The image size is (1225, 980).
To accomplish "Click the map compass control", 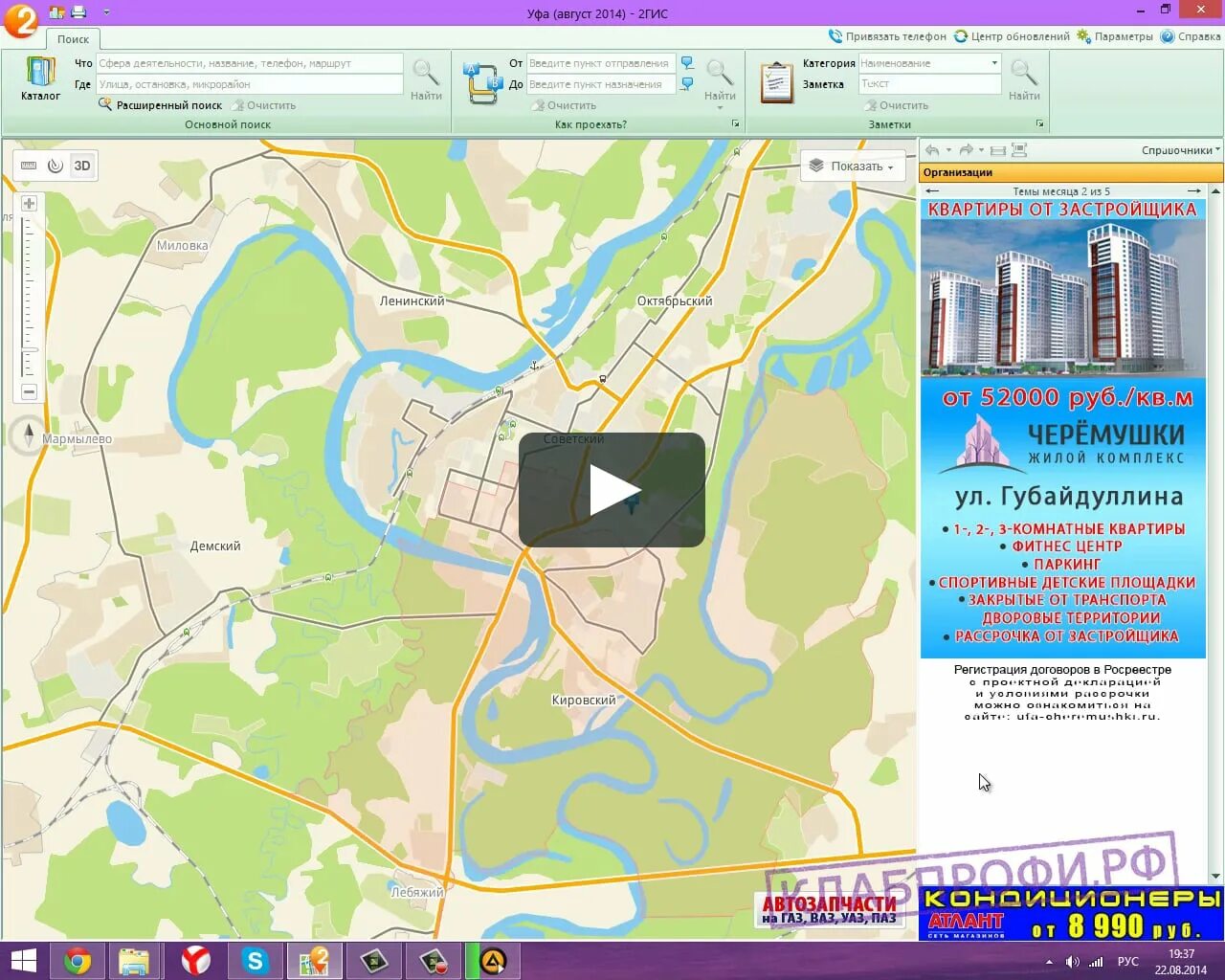I will [29, 435].
